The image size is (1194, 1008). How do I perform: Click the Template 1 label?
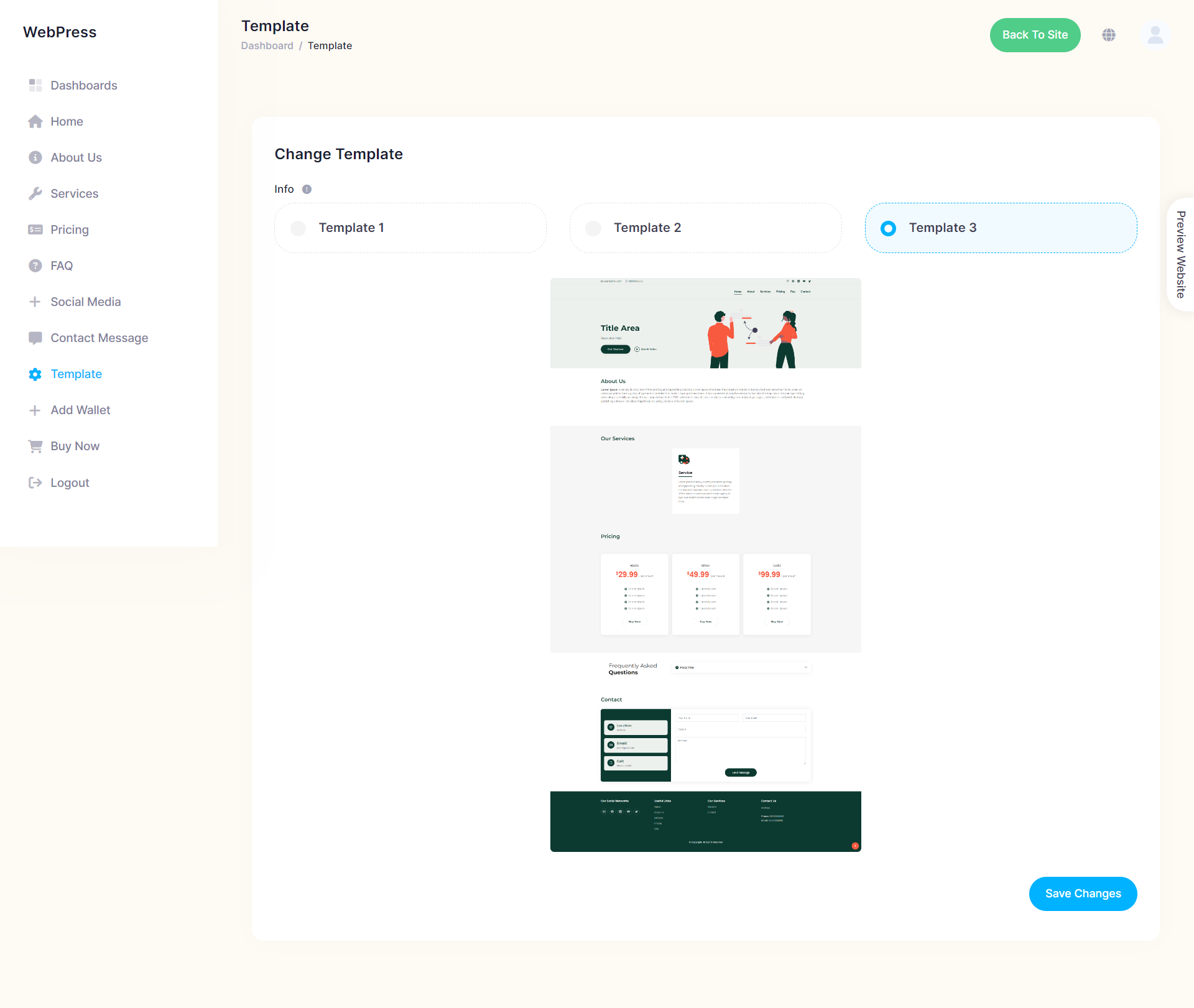tap(351, 228)
